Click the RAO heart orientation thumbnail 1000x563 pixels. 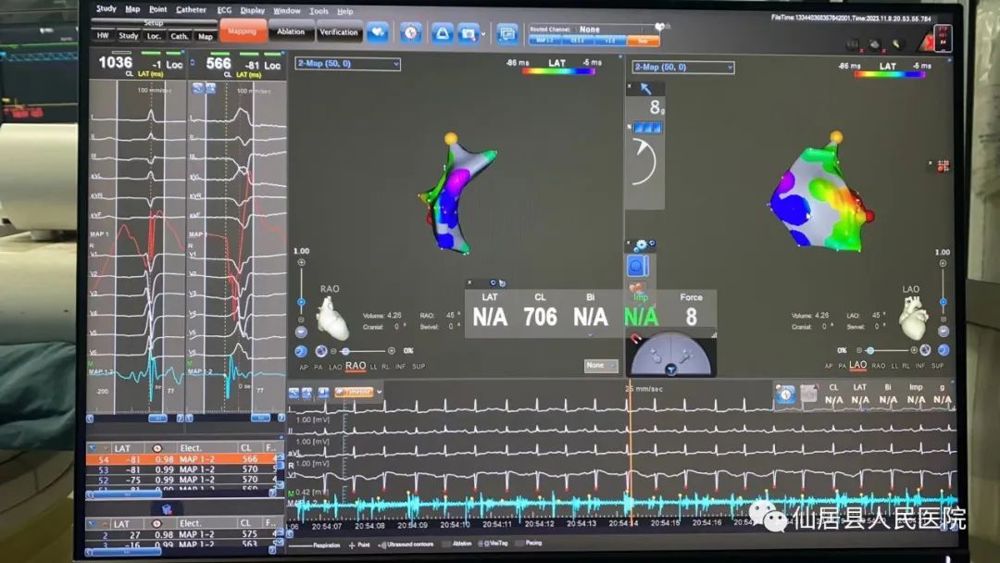coord(333,318)
